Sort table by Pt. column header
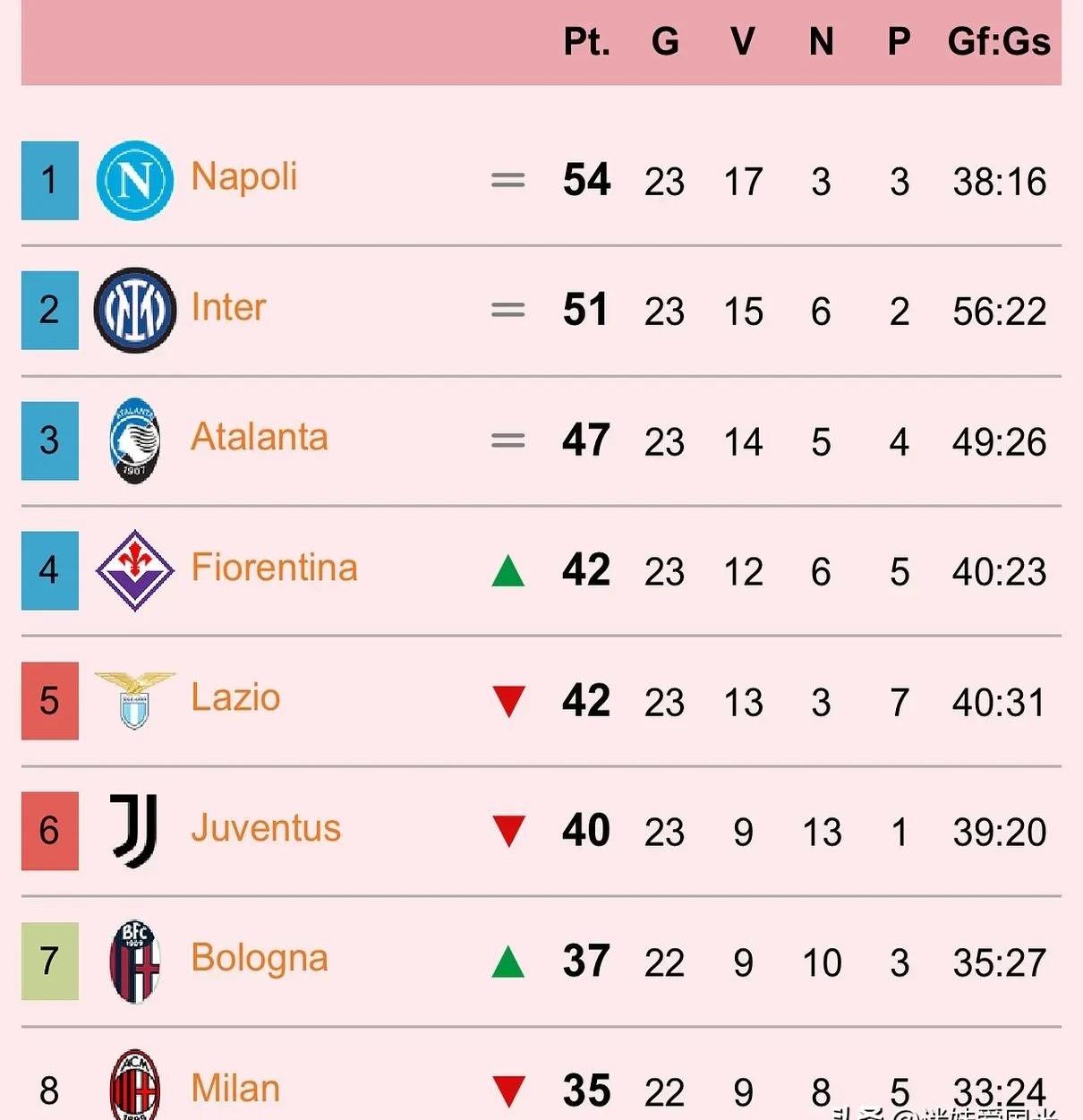 (586, 41)
